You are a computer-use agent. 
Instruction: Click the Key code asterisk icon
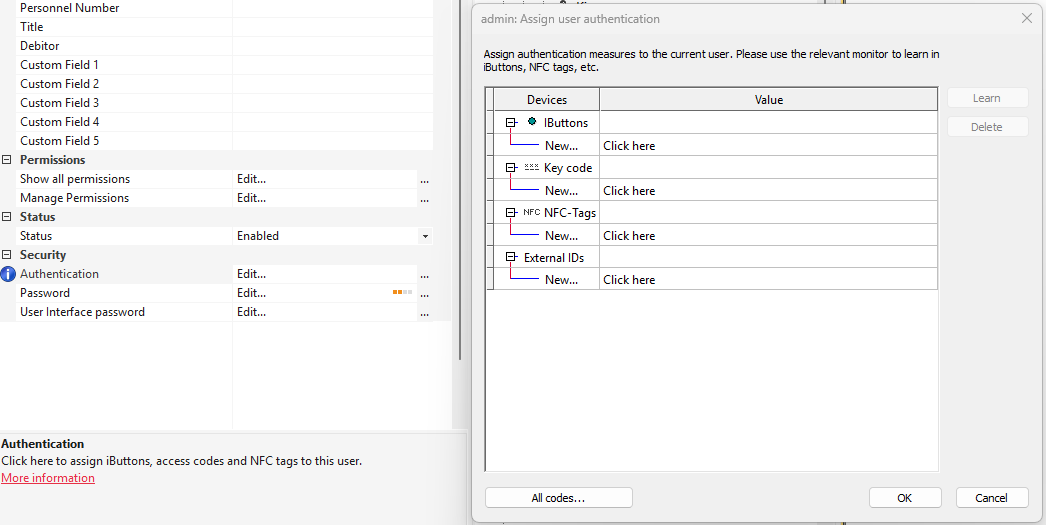531,168
